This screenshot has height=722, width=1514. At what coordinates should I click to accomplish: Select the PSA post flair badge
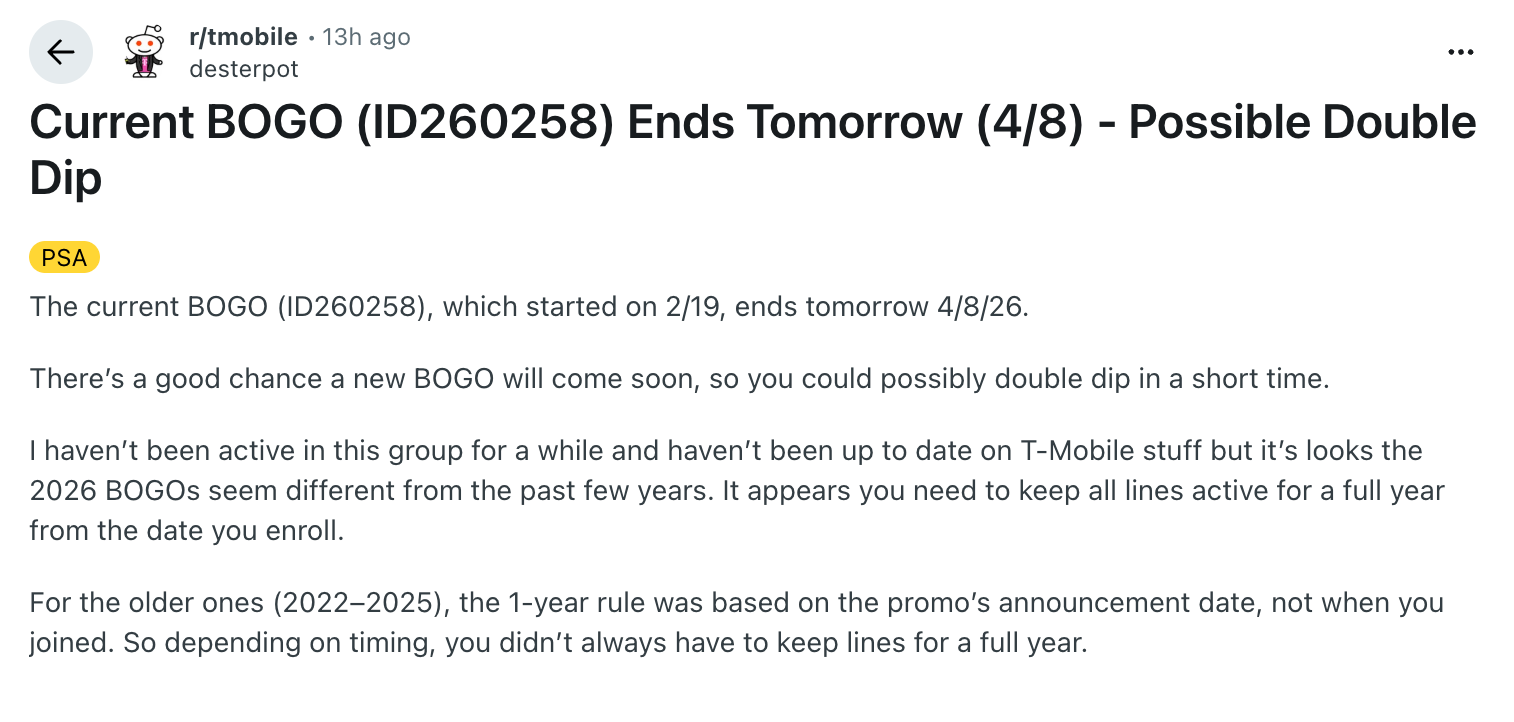click(x=64, y=257)
